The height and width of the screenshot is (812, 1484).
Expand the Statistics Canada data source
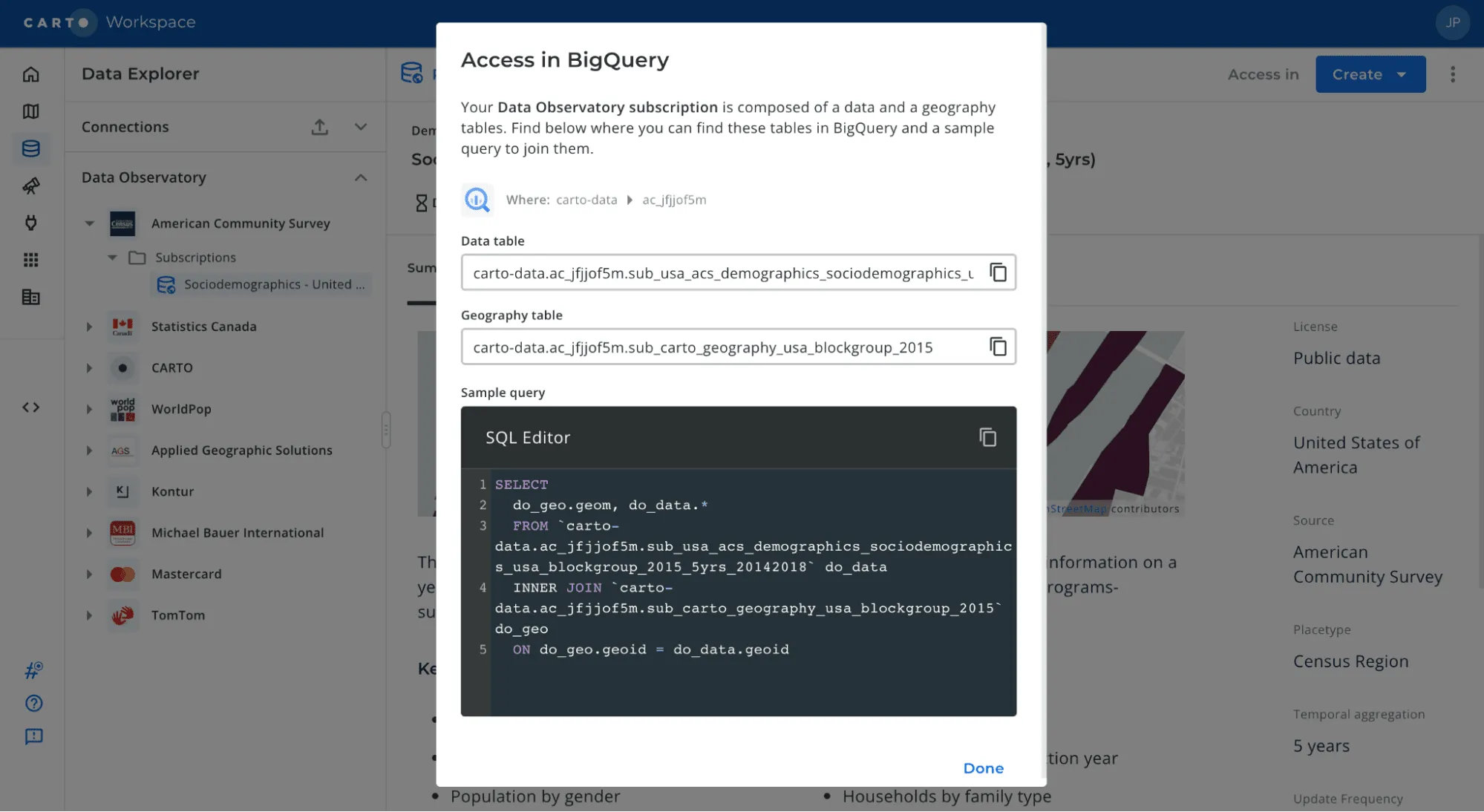88,327
